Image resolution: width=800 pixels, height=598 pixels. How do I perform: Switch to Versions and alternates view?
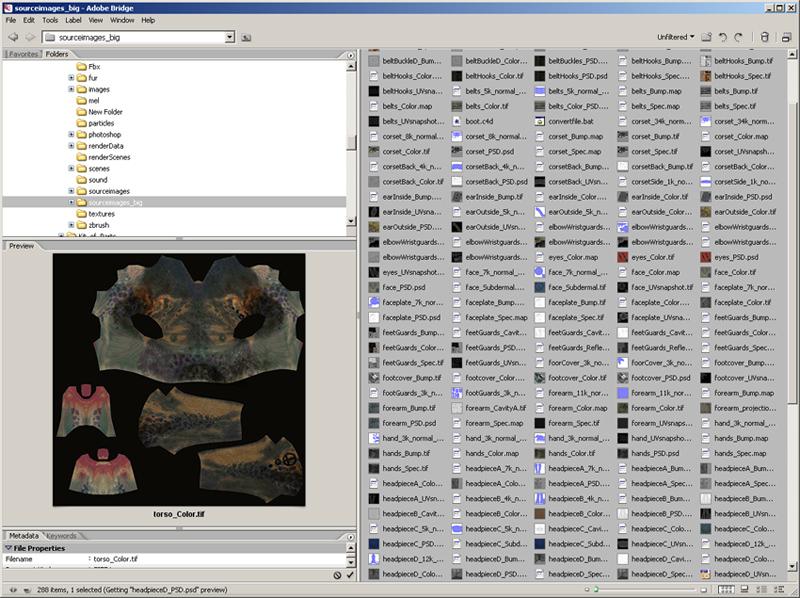pyautogui.click(x=781, y=589)
